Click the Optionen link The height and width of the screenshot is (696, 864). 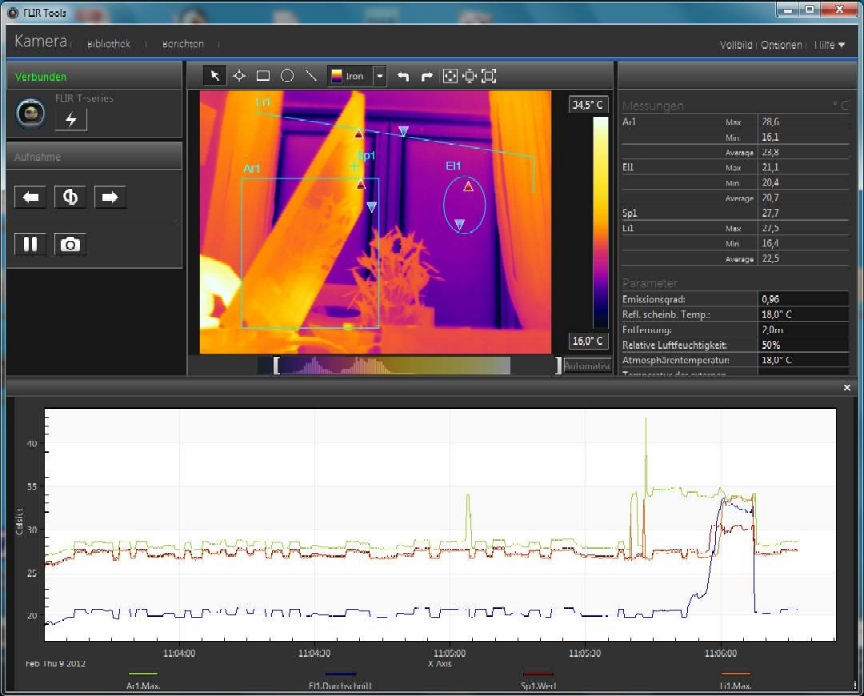[780, 45]
